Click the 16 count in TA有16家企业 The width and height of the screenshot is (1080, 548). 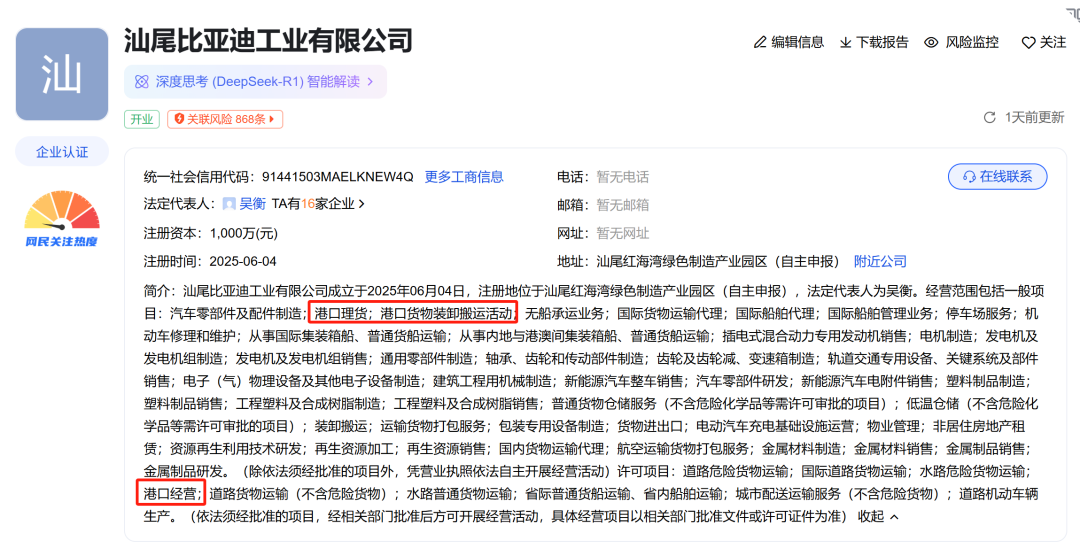point(307,204)
